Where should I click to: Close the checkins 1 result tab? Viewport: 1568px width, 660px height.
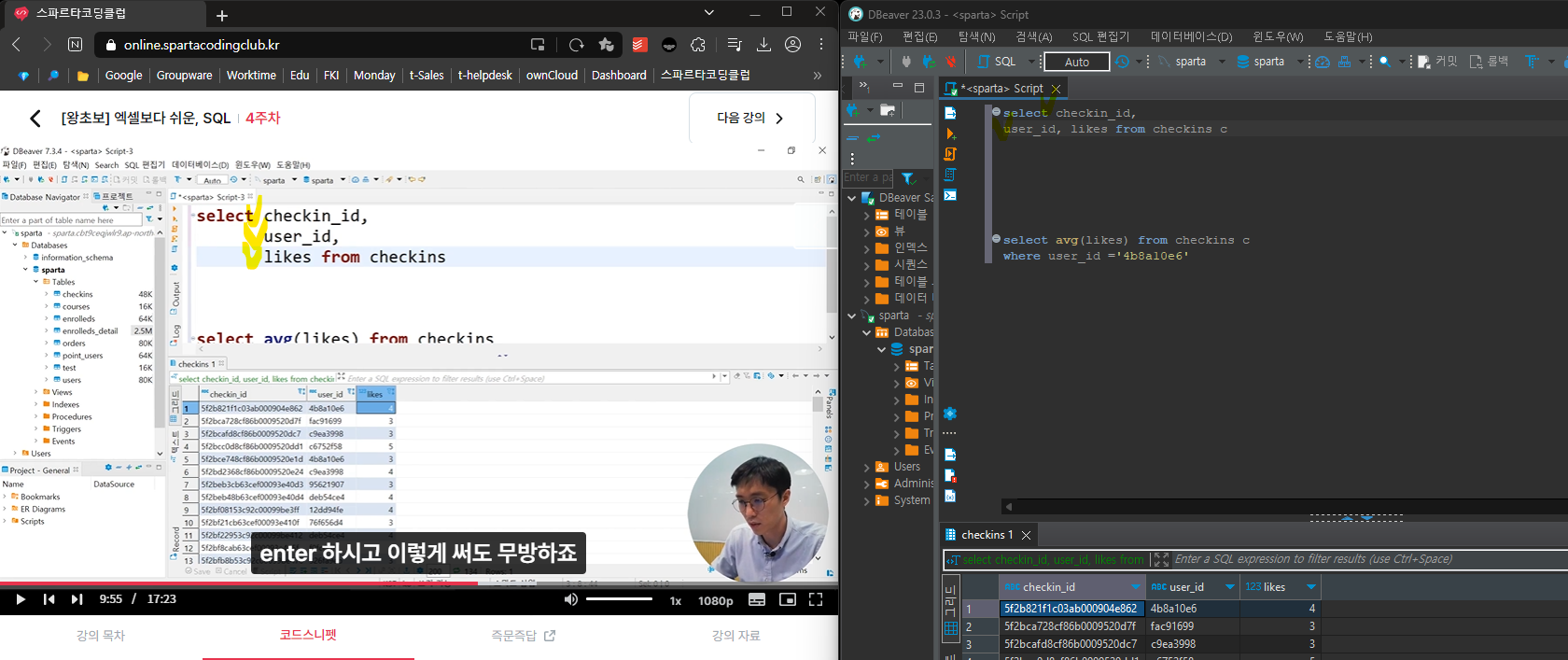[x=1026, y=535]
